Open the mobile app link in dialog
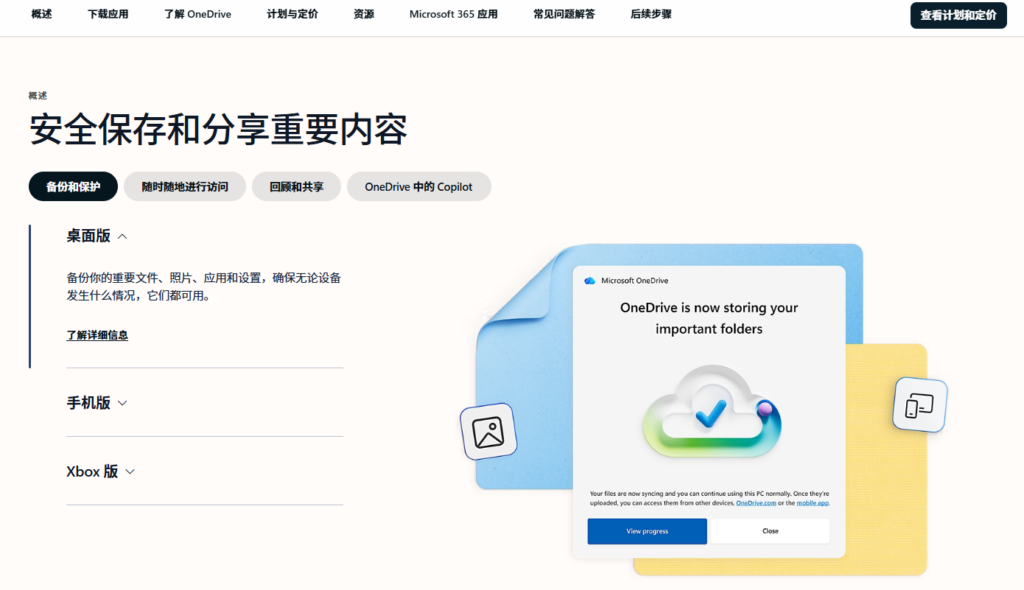This screenshot has height=590, width=1024. tap(812, 503)
